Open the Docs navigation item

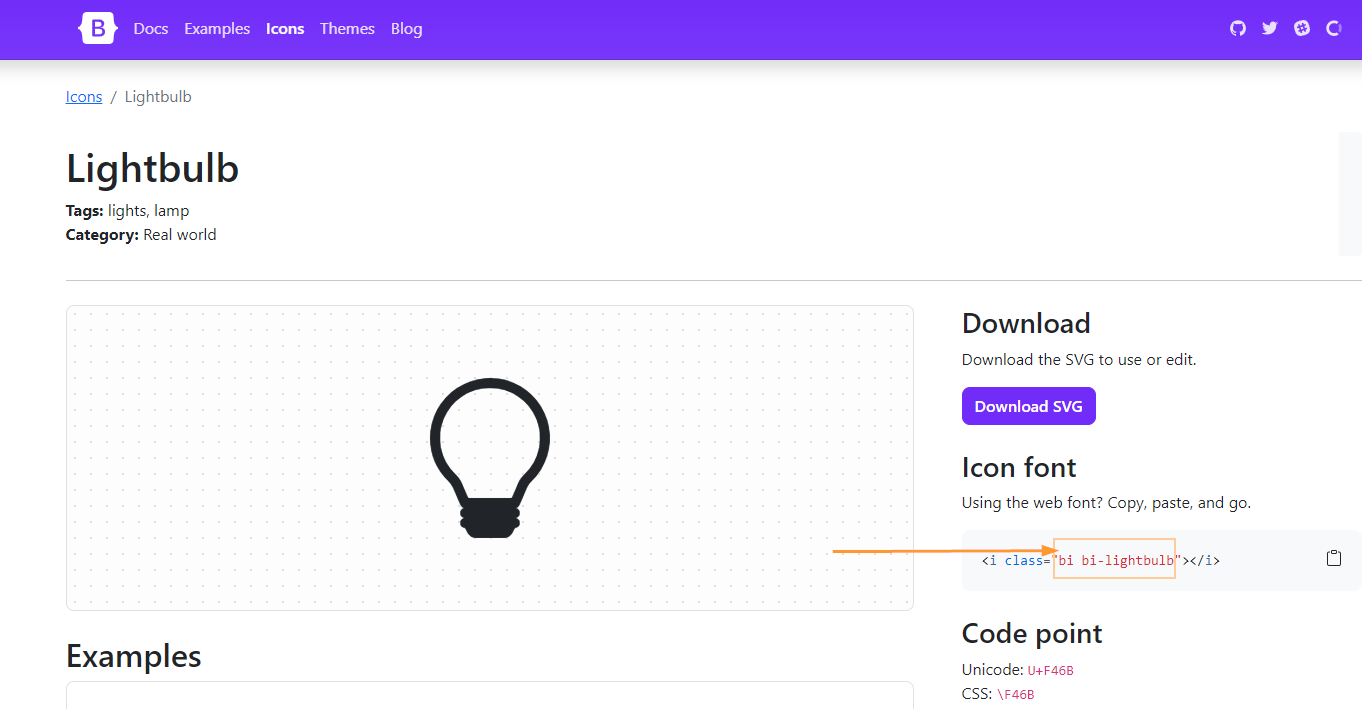point(151,29)
